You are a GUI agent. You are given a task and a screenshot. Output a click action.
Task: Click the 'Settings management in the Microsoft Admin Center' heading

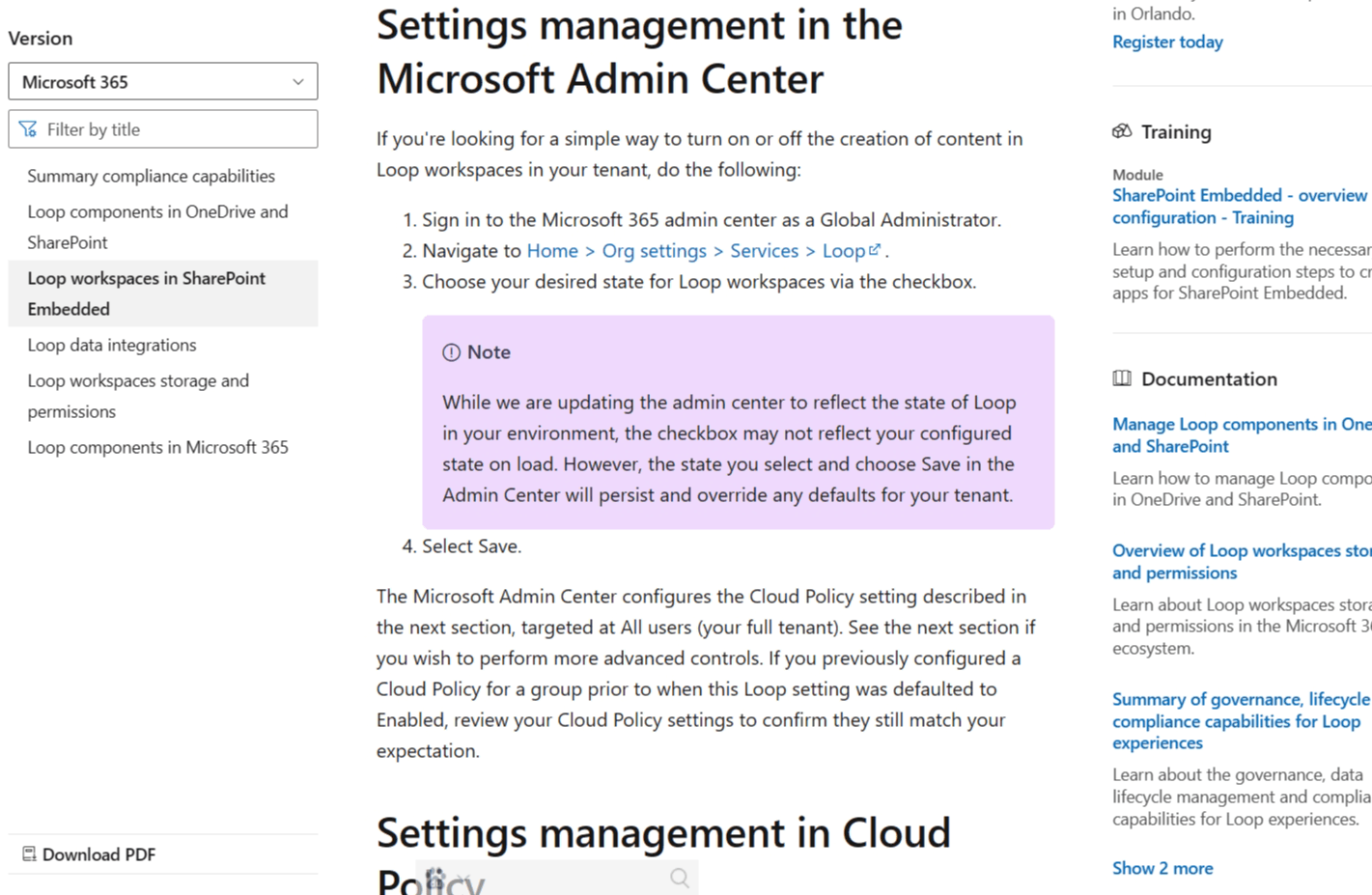pyautogui.click(x=639, y=52)
